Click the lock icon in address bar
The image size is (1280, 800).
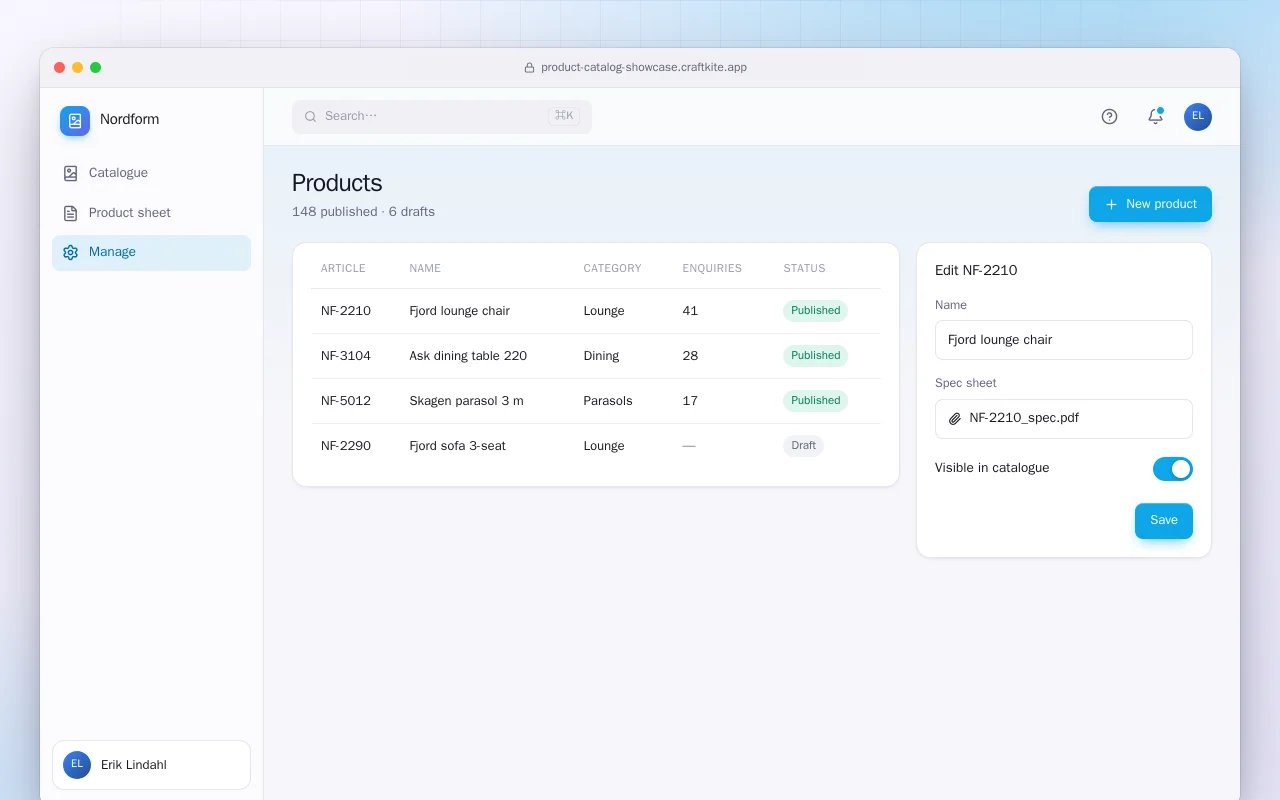coord(530,68)
